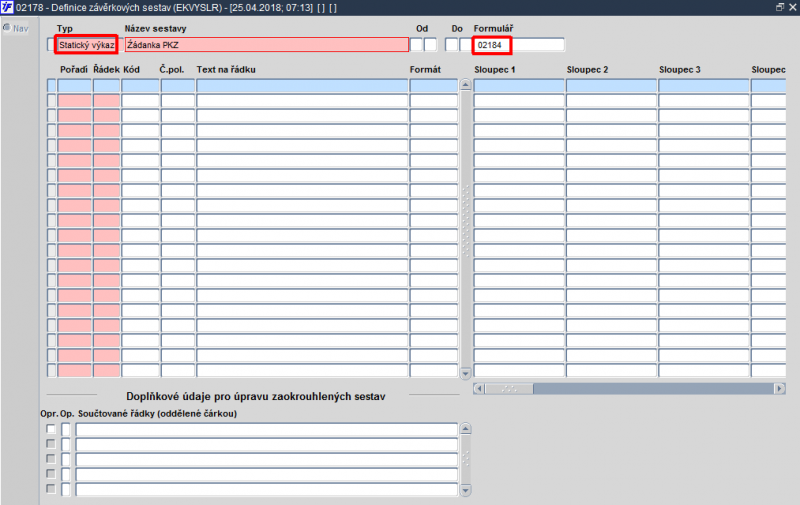Tick the third Opr. checkbox
This screenshot has width=800, height=505.
[x=51, y=459]
